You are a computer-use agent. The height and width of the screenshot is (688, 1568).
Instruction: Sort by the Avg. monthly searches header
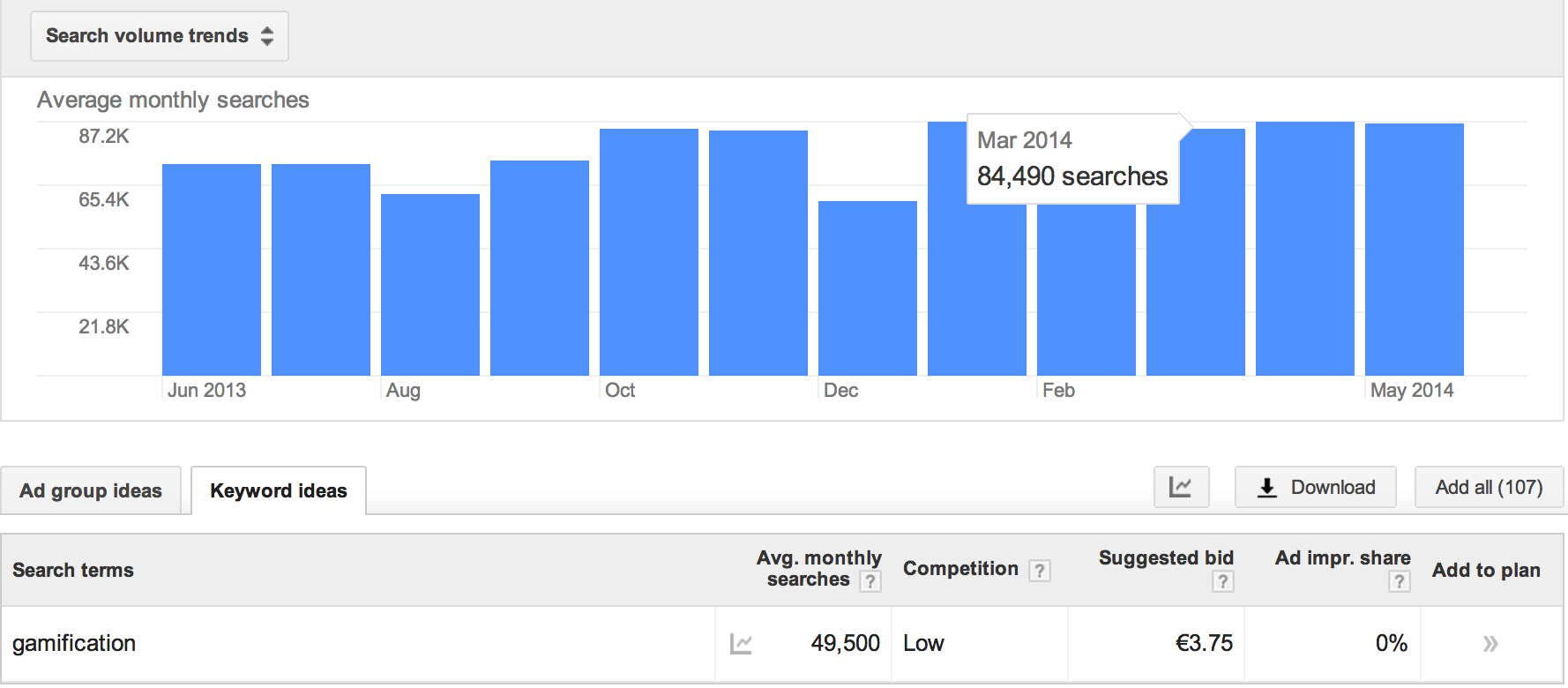pos(818,569)
